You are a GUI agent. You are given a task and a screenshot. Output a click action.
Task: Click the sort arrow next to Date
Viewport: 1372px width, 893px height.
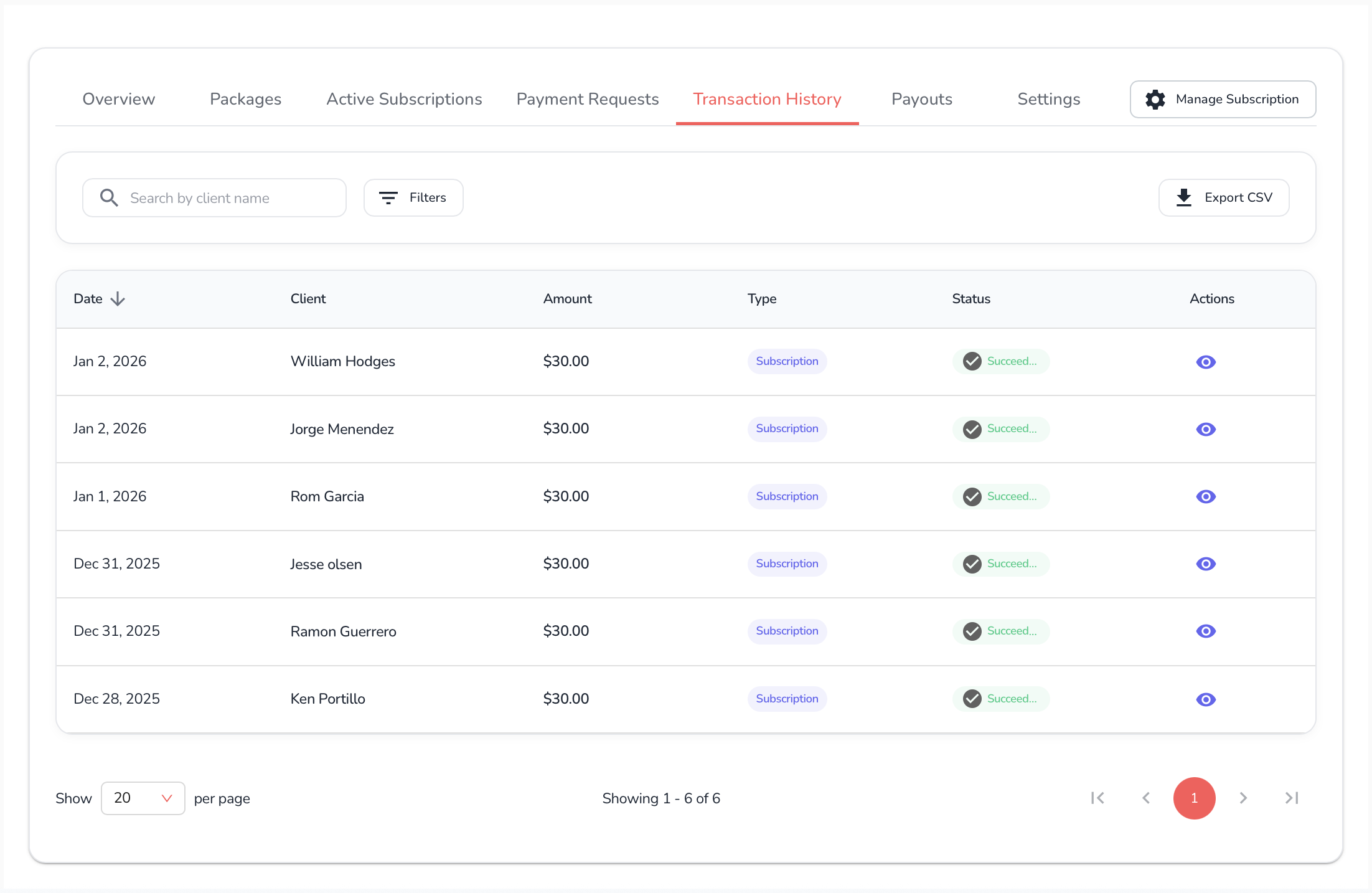118,298
